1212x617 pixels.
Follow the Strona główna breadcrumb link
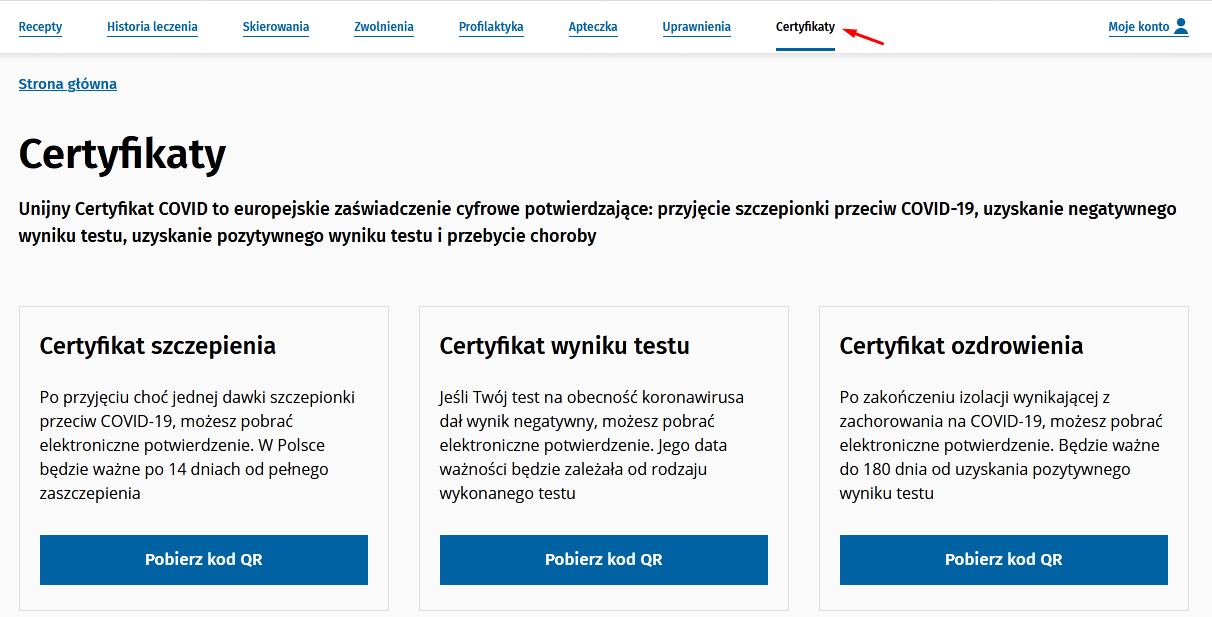[68, 84]
